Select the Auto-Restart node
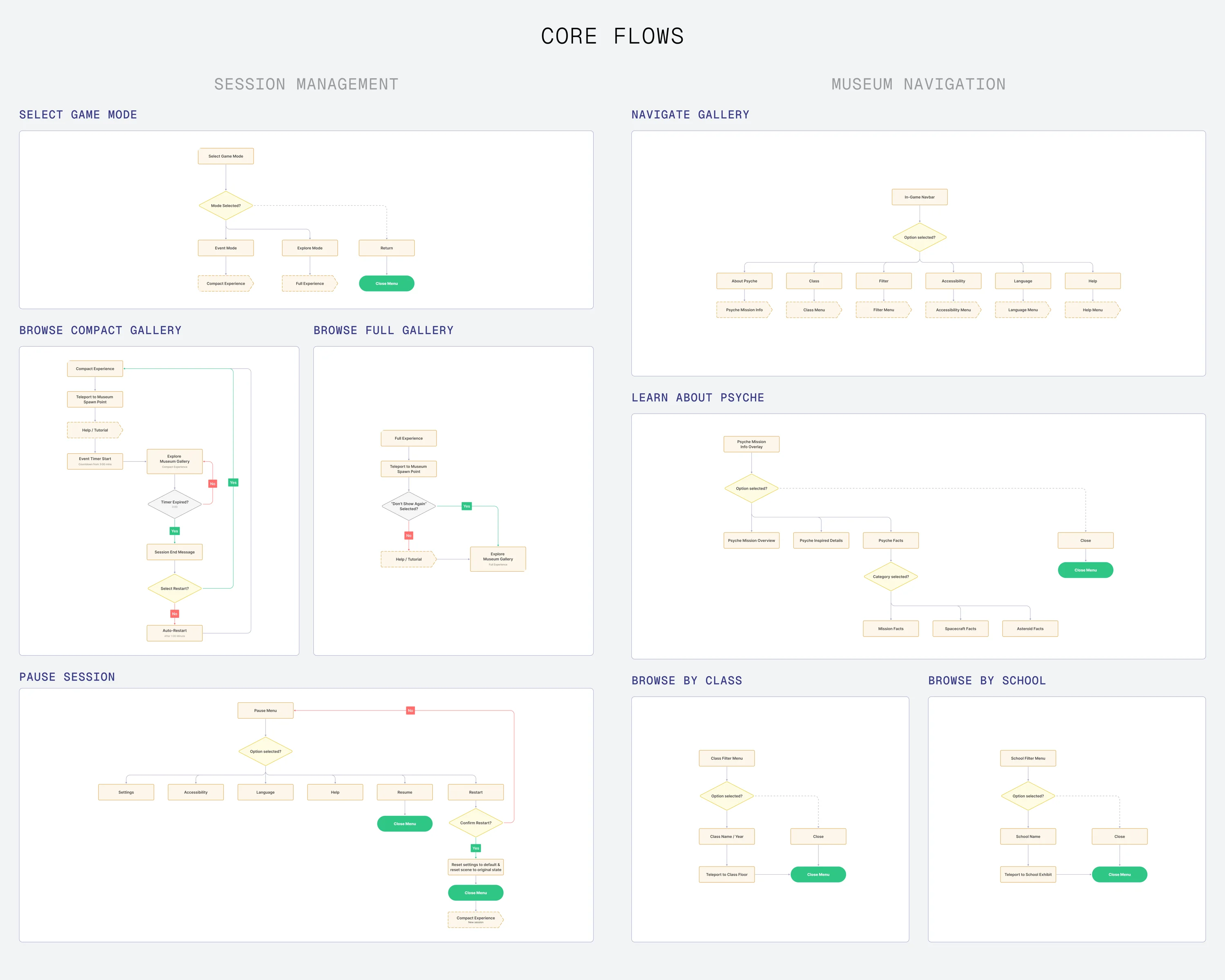Image resolution: width=1225 pixels, height=980 pixels. tap(174, 633)
